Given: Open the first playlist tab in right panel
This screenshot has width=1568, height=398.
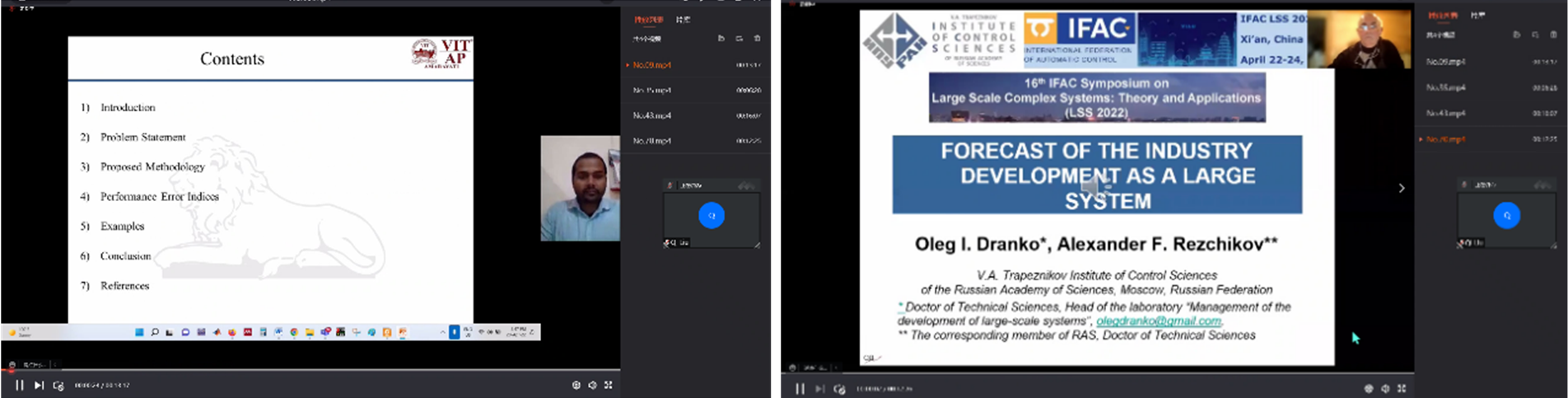Looking at the screenshot, I should click(1441, 16).
